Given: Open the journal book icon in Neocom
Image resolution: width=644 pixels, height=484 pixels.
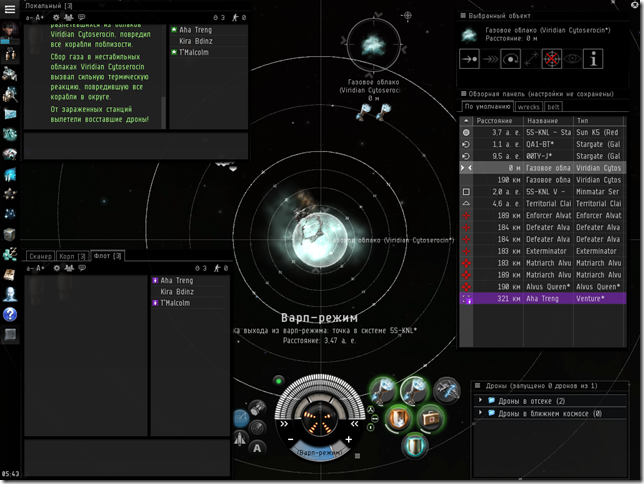Looking at the screenshot, I should [10, 274].
